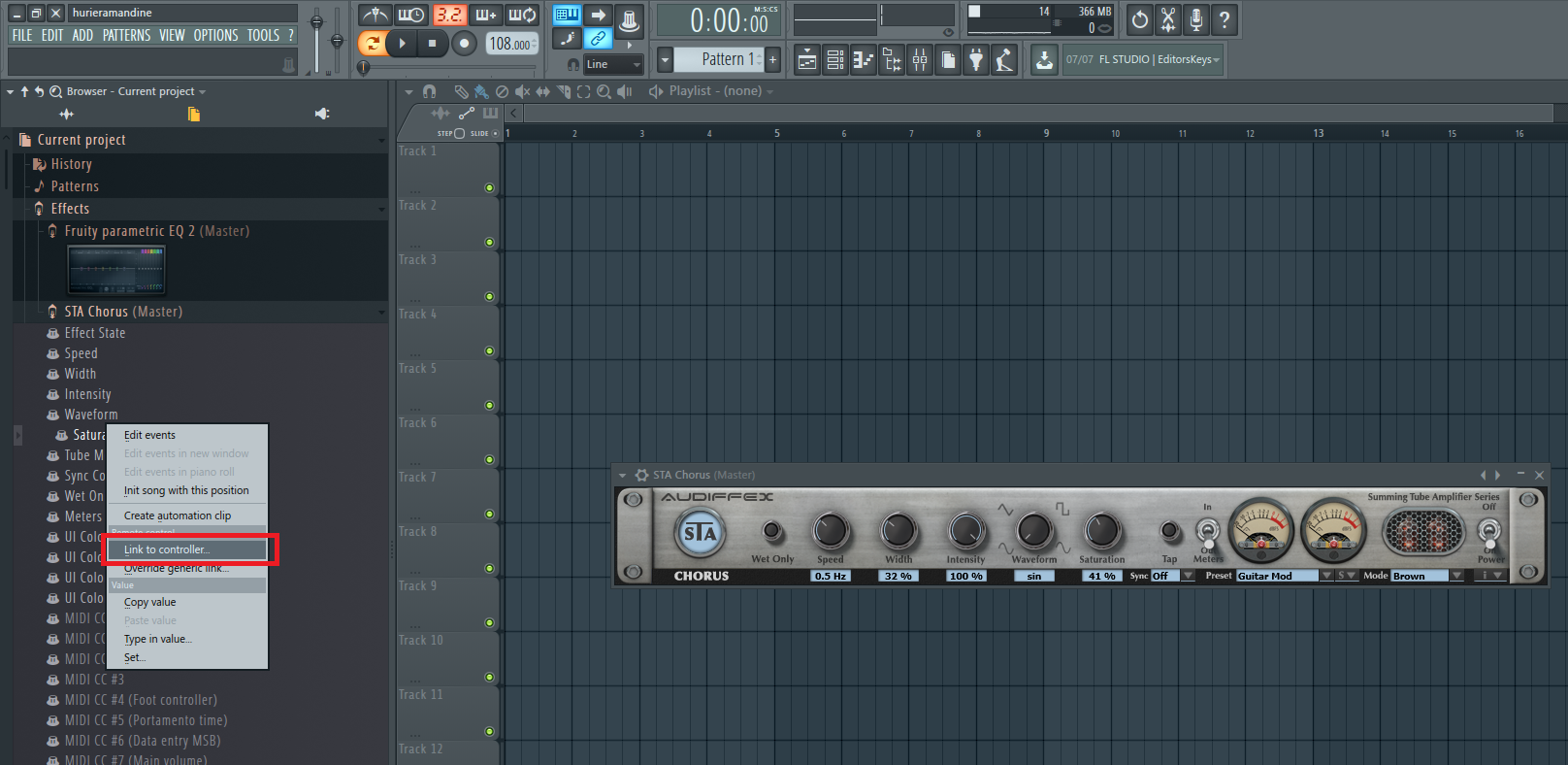Click the Fruity parametric EQ 2 thumbnail
This screenshot has width=1568, height=765.
tap(116, 270)
